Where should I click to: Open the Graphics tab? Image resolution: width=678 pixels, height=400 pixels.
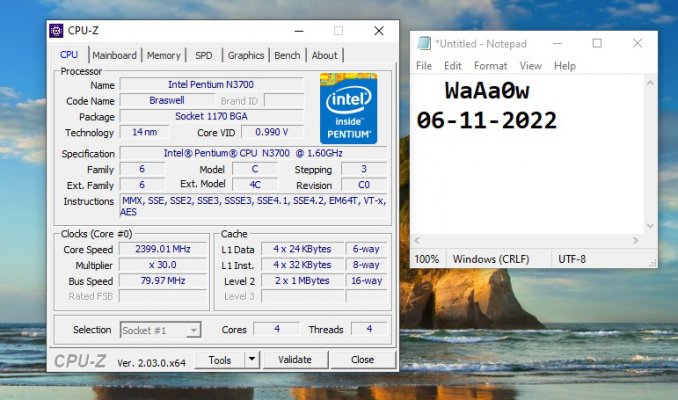(x=246, y=55)
